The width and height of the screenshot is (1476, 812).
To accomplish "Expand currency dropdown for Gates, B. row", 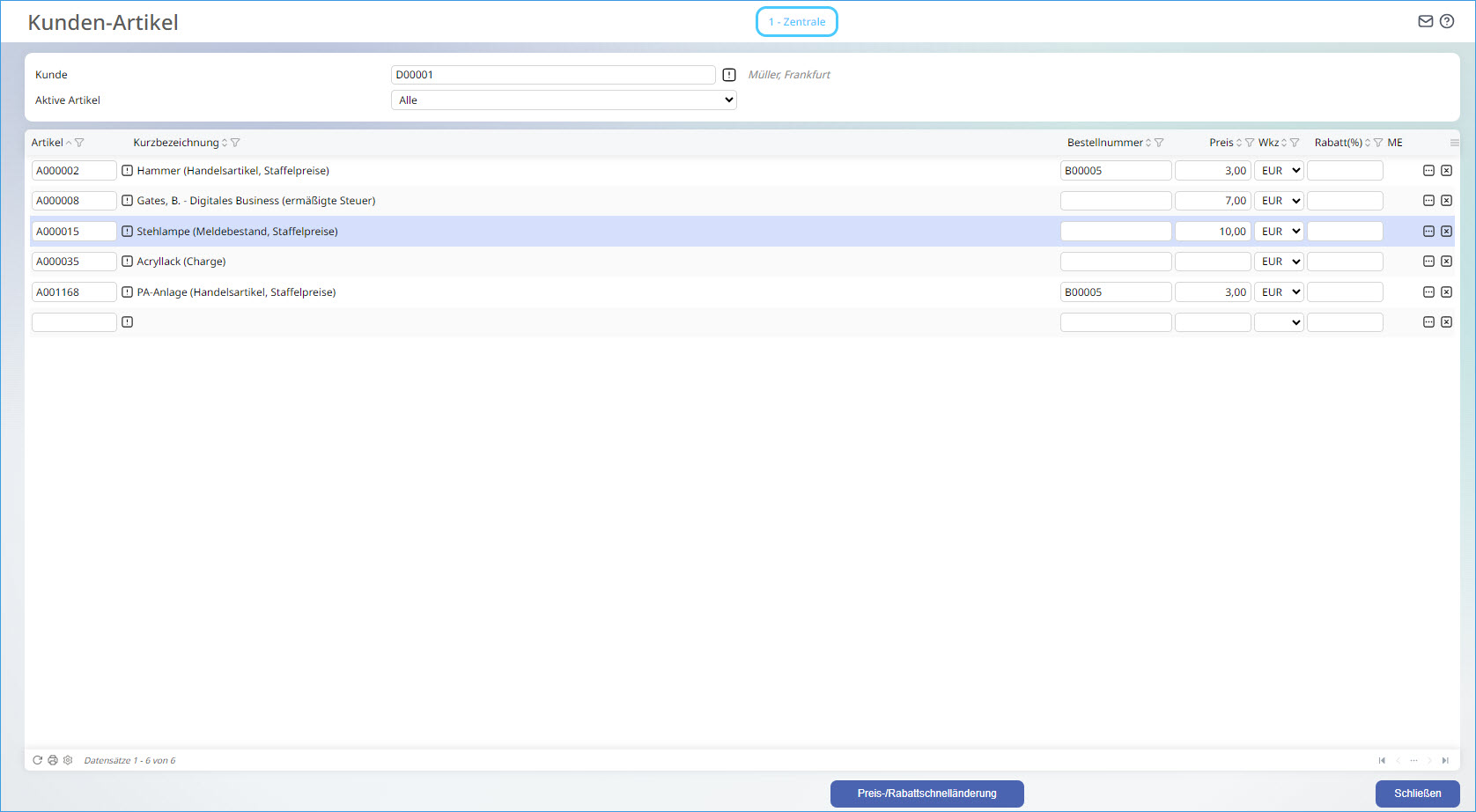I will point(1279,201).
